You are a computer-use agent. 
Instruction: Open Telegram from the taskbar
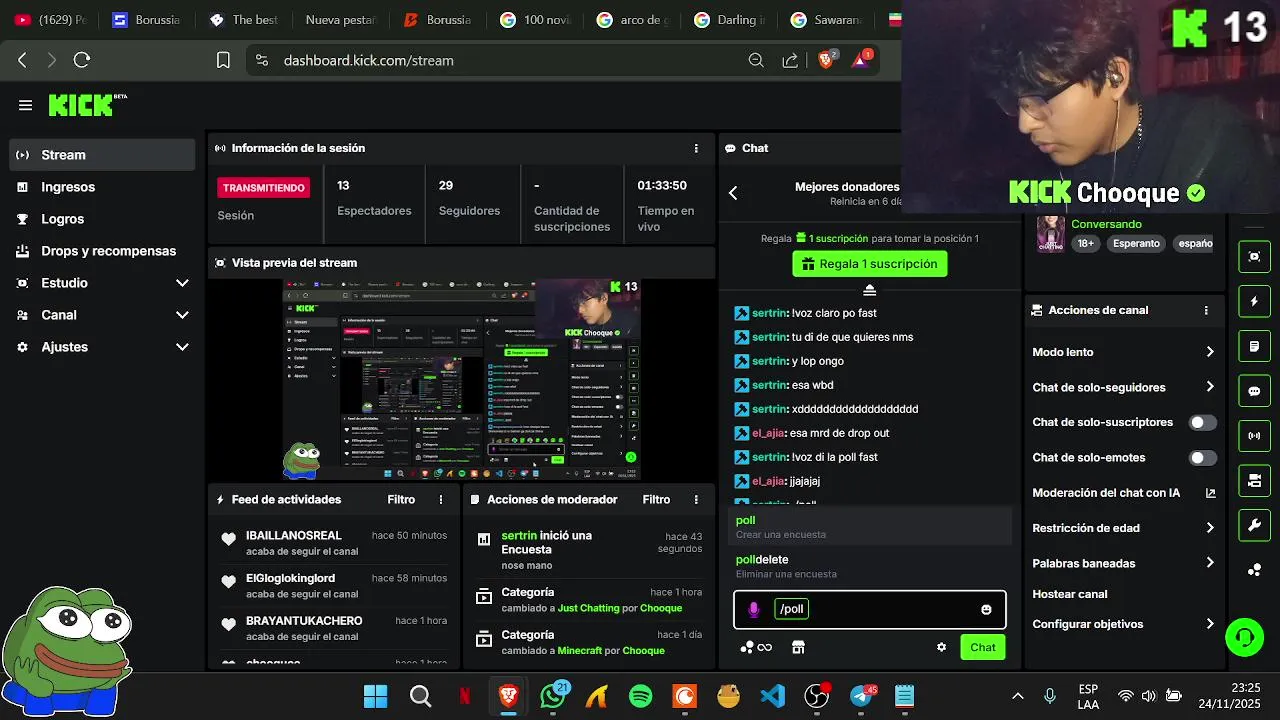point(861,696)
